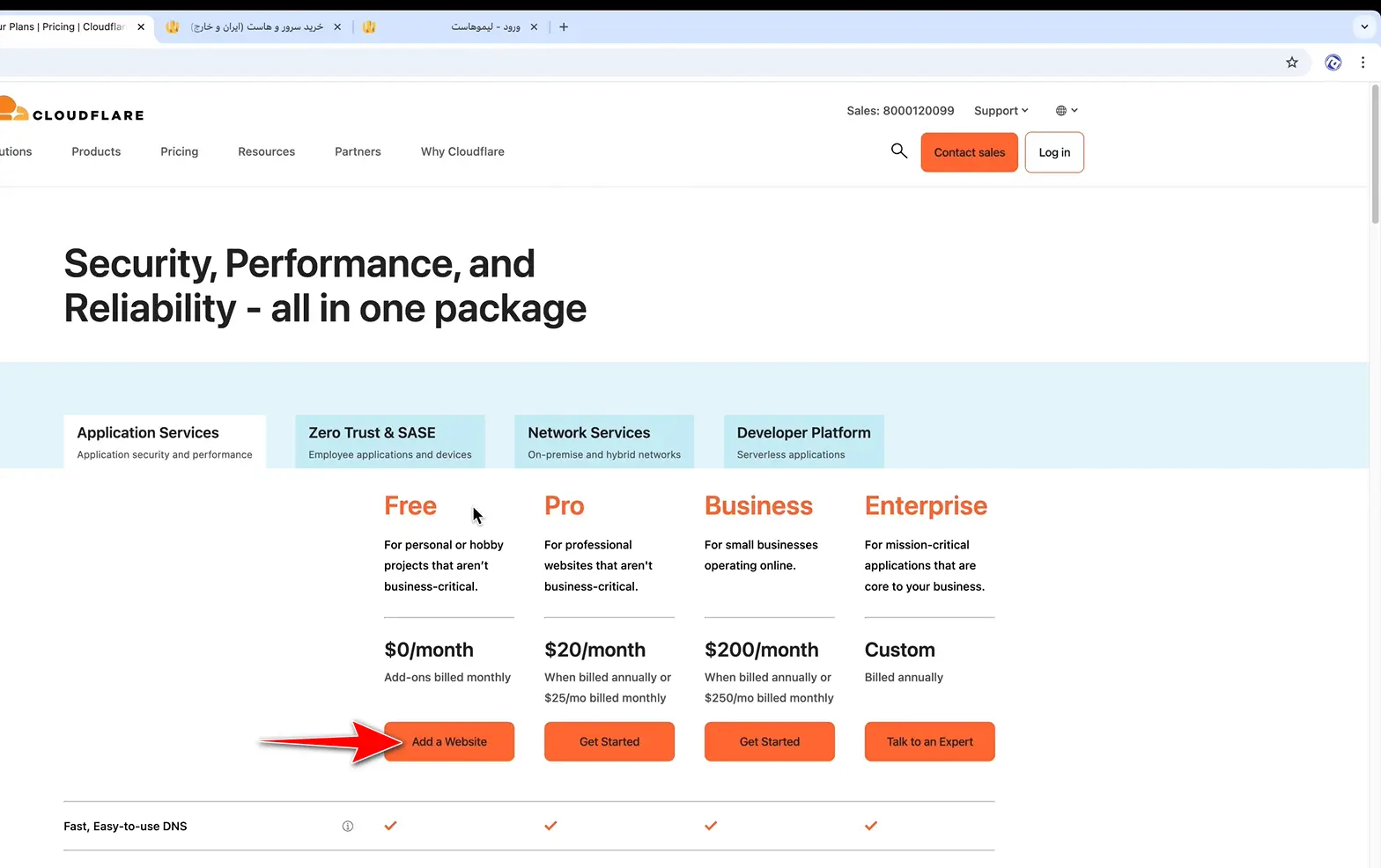Click the Enterprise plan heading
Screen dimensions: 1381x868
[926, 506]
